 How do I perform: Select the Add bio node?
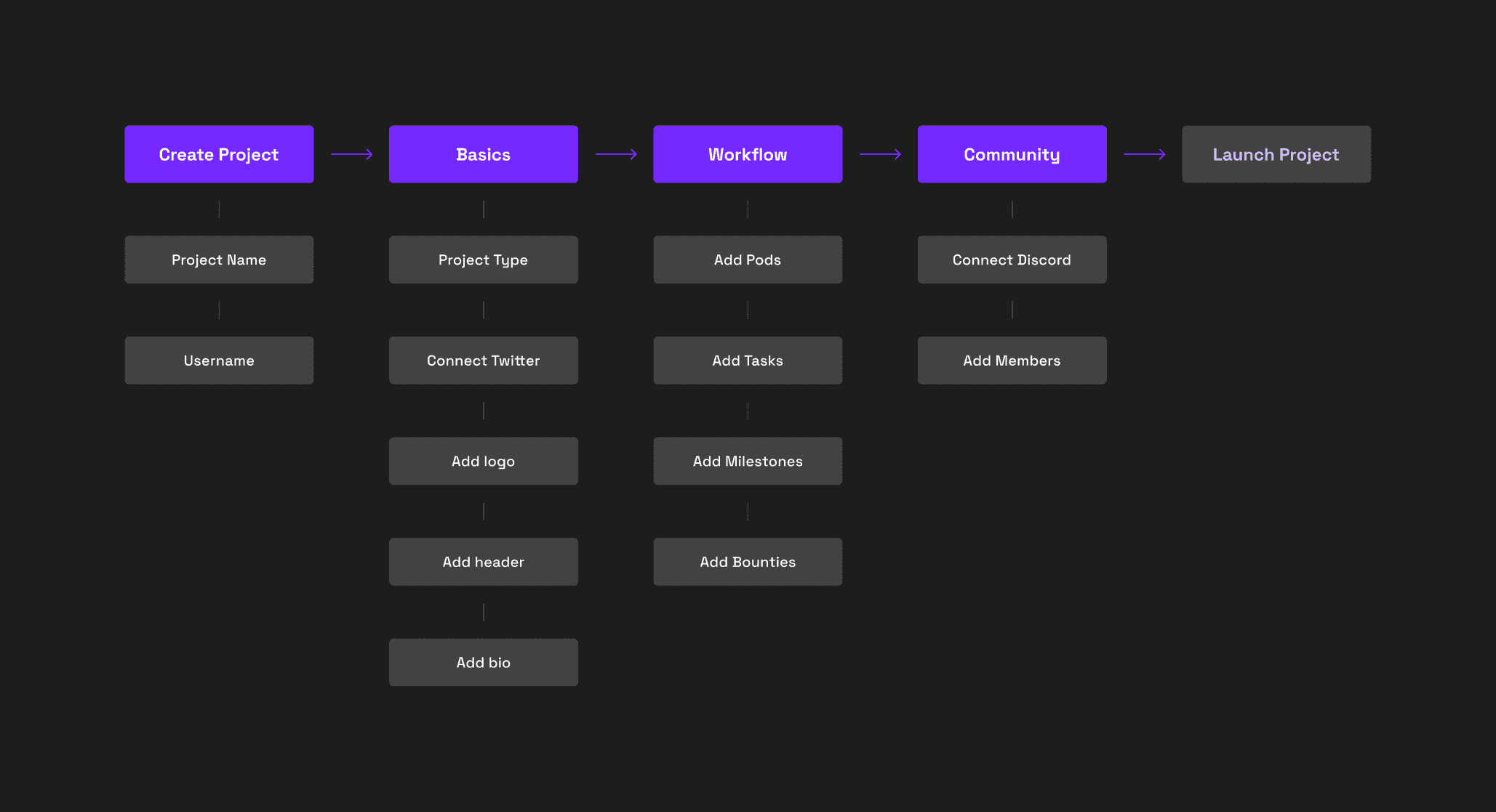pyautogui.click(x=483, y=662)
